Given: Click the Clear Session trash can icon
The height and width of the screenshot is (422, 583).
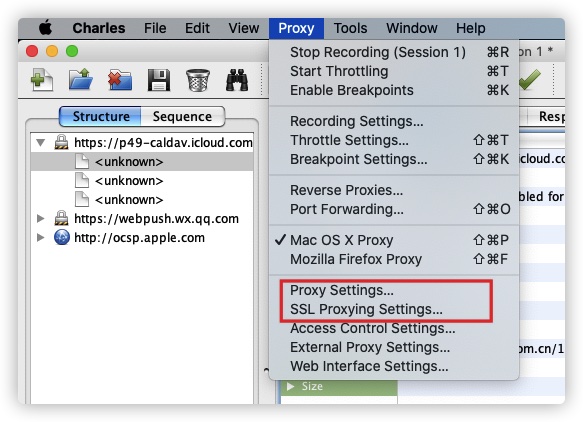Looking at the screenshot, I should point(198,80).
